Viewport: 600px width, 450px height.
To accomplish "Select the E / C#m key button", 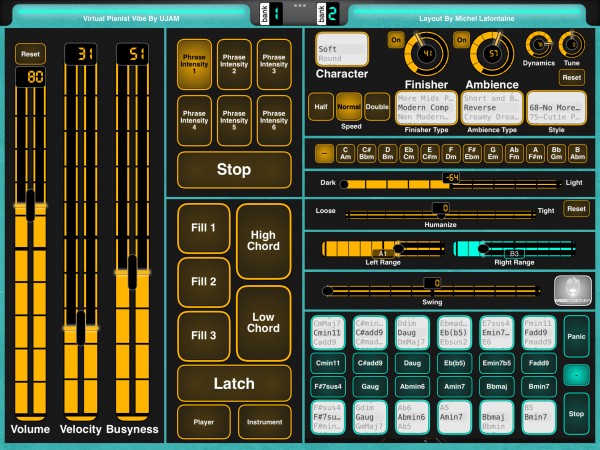I will click(430, 153).
